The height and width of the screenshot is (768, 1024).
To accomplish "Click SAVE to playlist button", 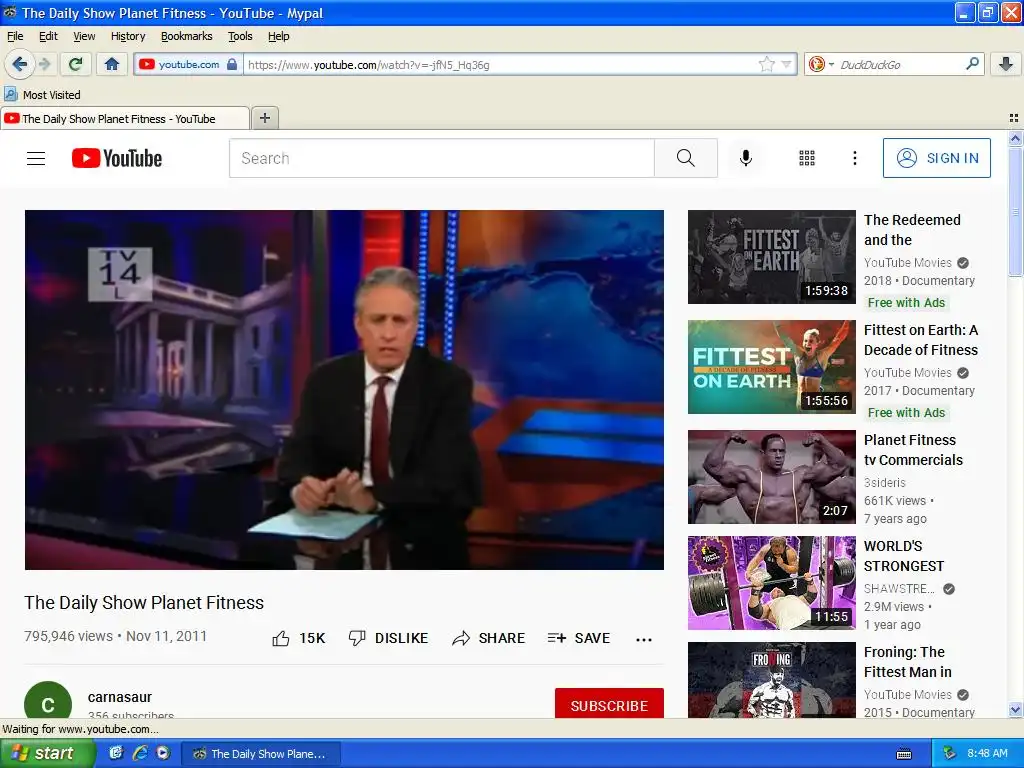I will tap(579, 638).
